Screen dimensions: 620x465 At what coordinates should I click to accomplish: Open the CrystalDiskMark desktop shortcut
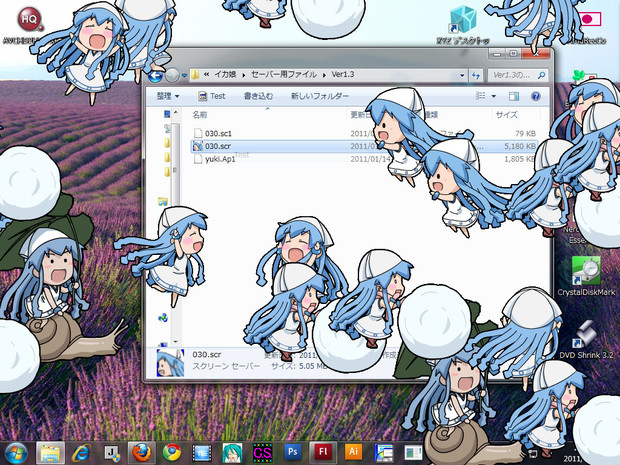586,277
